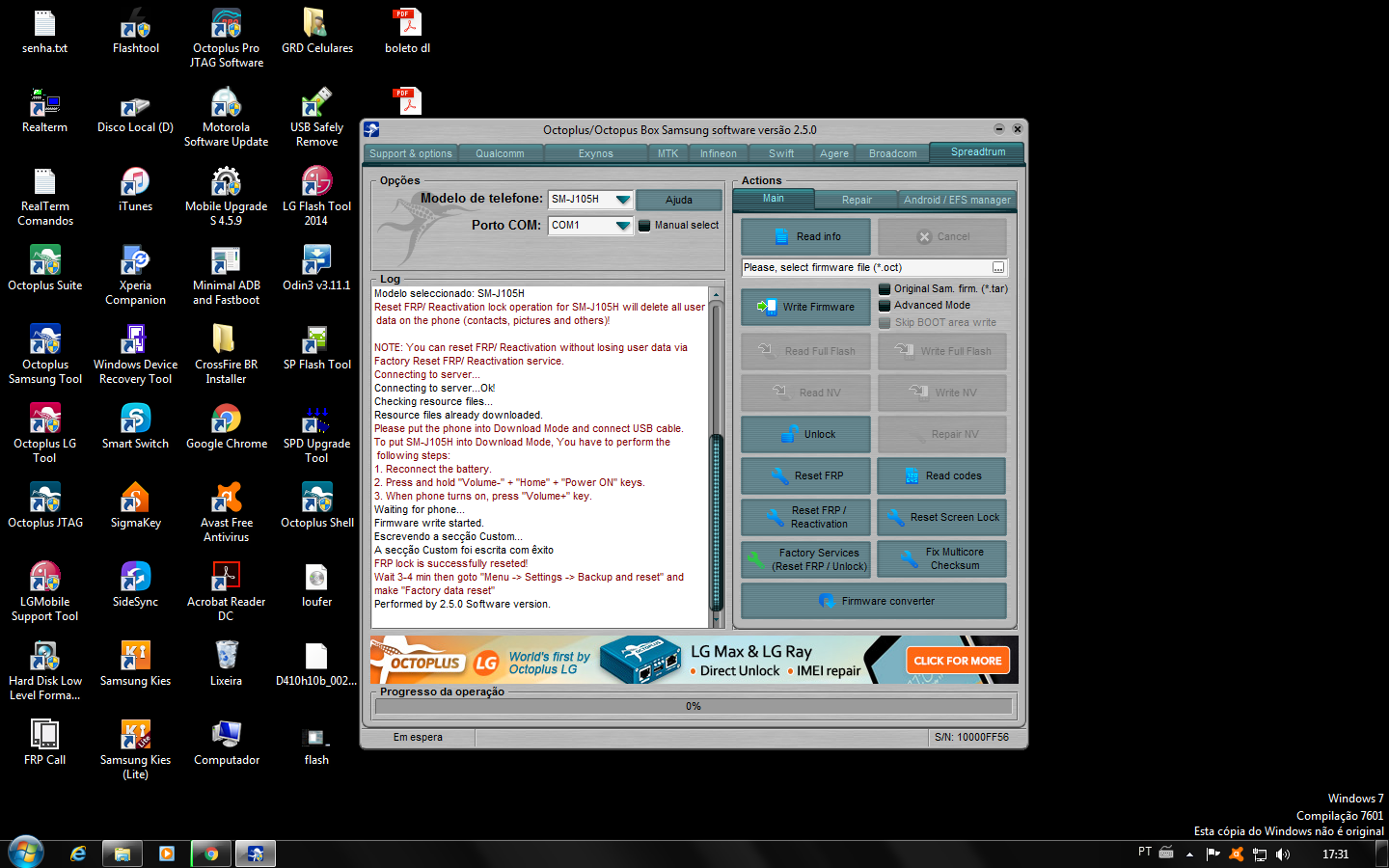
Task: Enable Original Sam. firm. (*.tar) option
Action: pyautogui.click(x=885, y=289)
